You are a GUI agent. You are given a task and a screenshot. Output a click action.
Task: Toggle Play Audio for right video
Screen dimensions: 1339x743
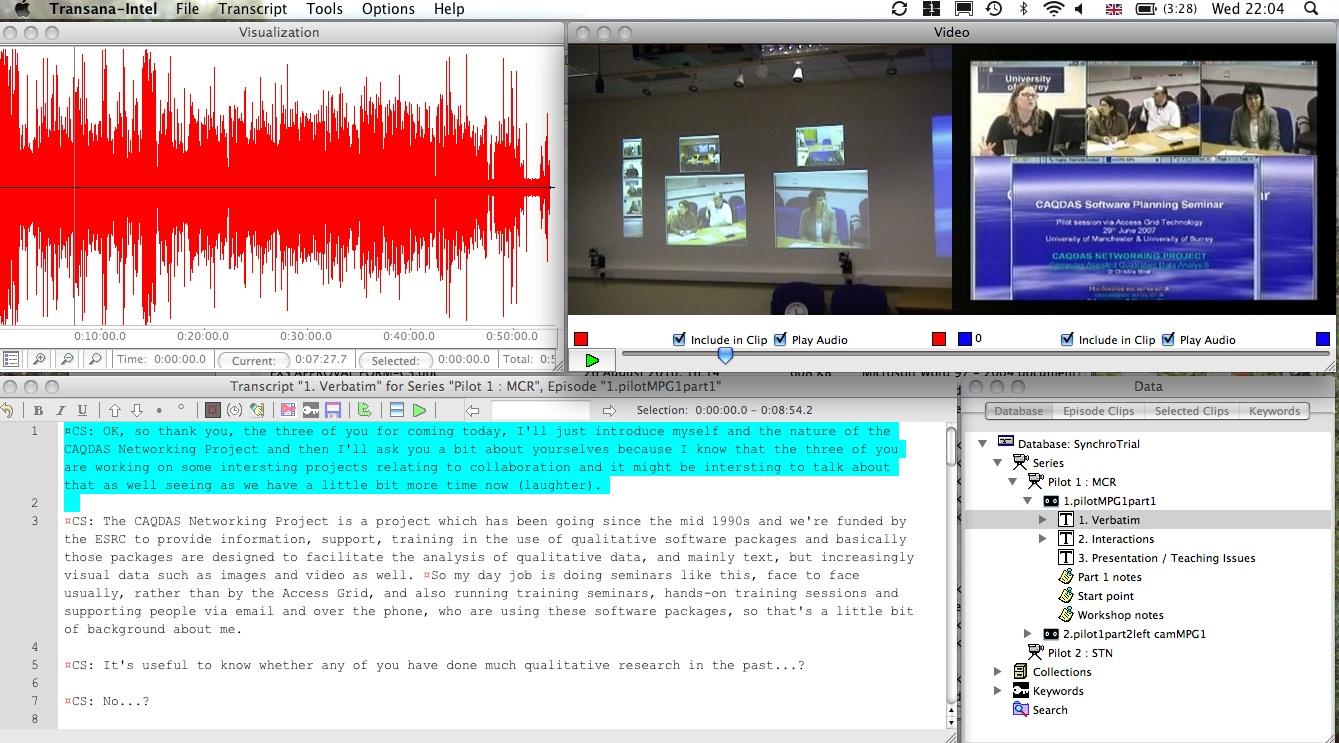1168,339
